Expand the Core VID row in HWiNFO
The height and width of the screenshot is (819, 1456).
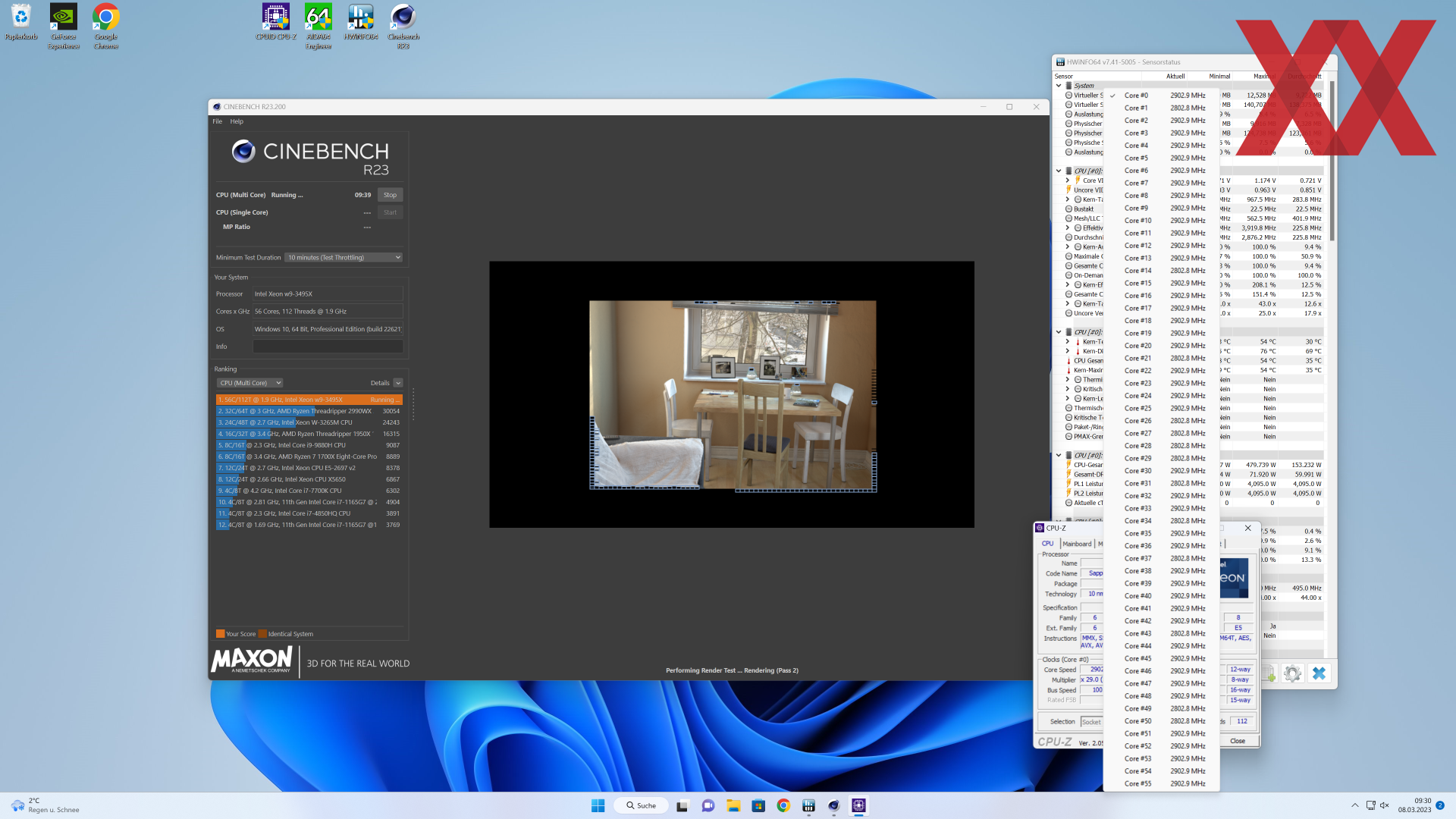(x=1068, y=180)
